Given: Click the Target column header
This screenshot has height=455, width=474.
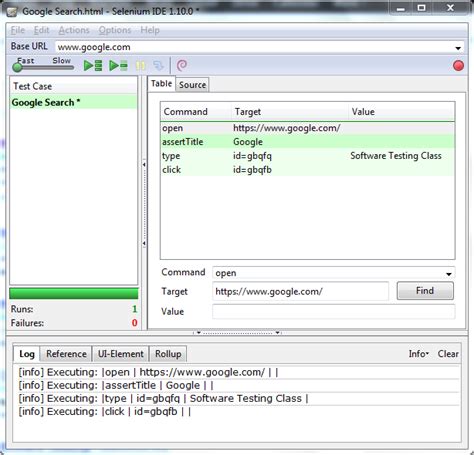Looking at the screenshot, I should click(290, 112).
